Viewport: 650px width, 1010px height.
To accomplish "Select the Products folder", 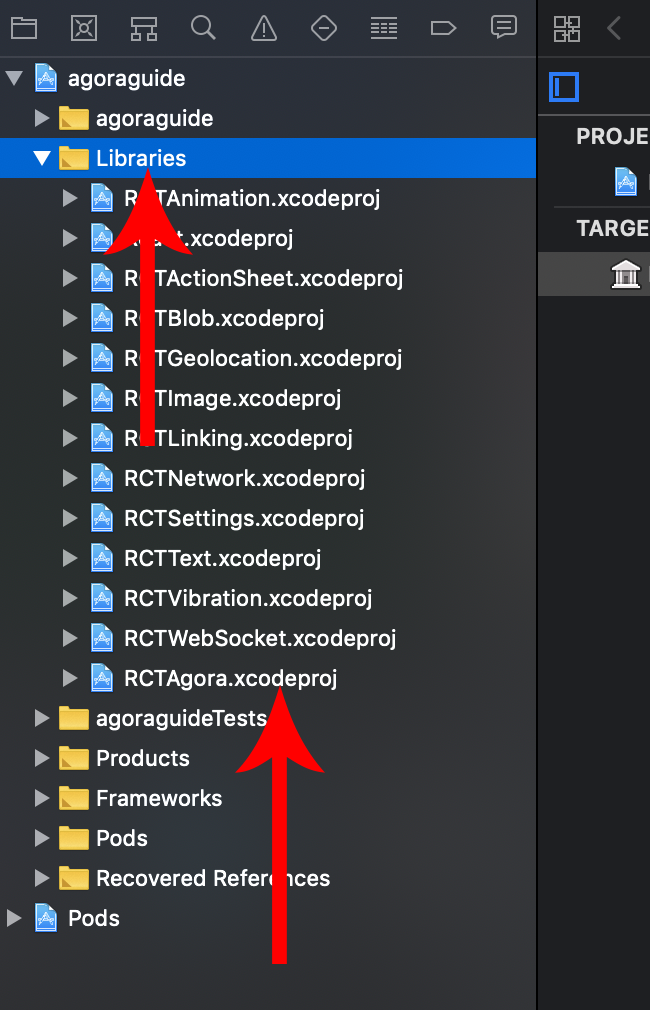I will pos(143,758).
